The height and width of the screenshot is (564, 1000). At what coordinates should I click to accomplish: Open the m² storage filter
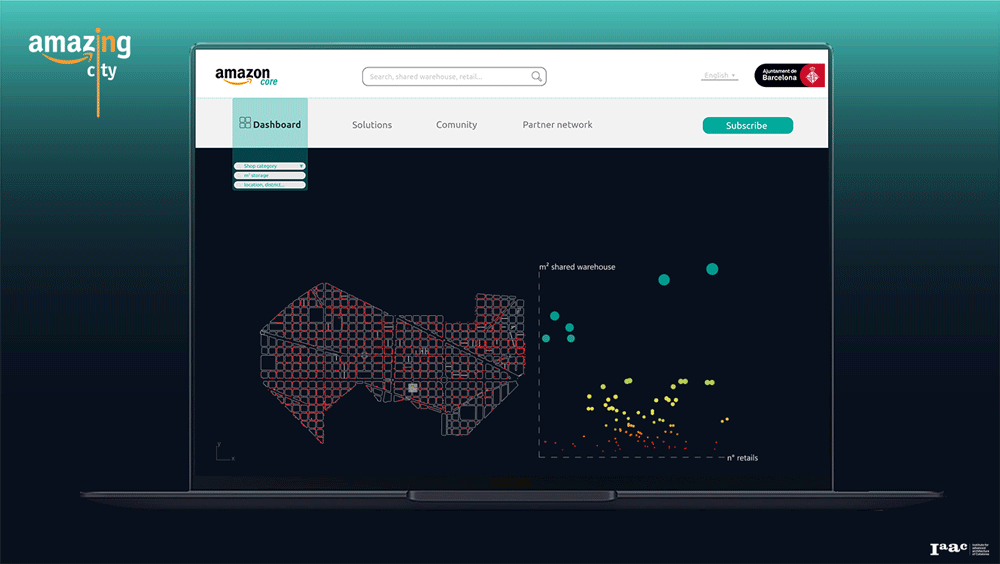[270, 175]
